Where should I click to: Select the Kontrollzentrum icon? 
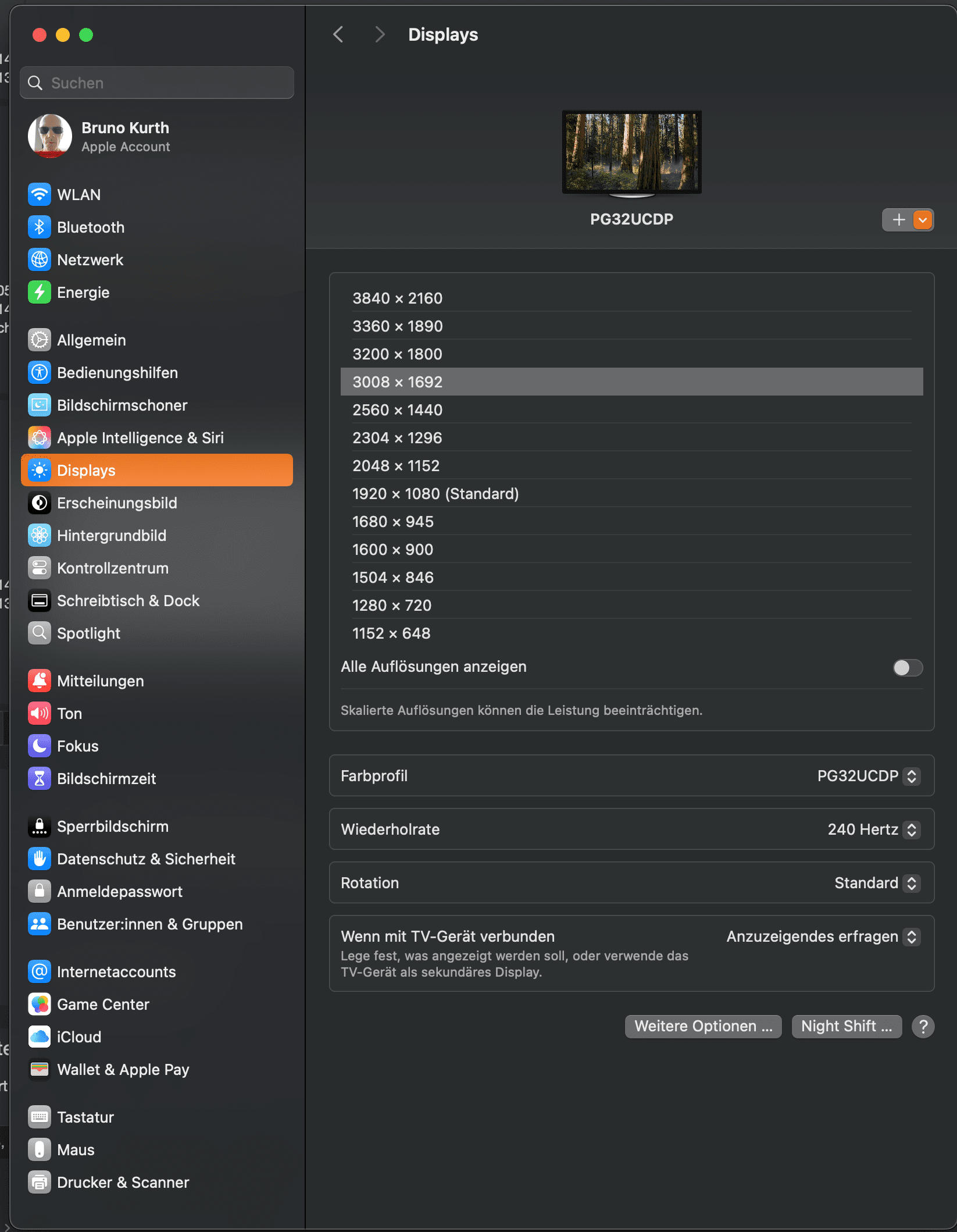click(40, 568)
